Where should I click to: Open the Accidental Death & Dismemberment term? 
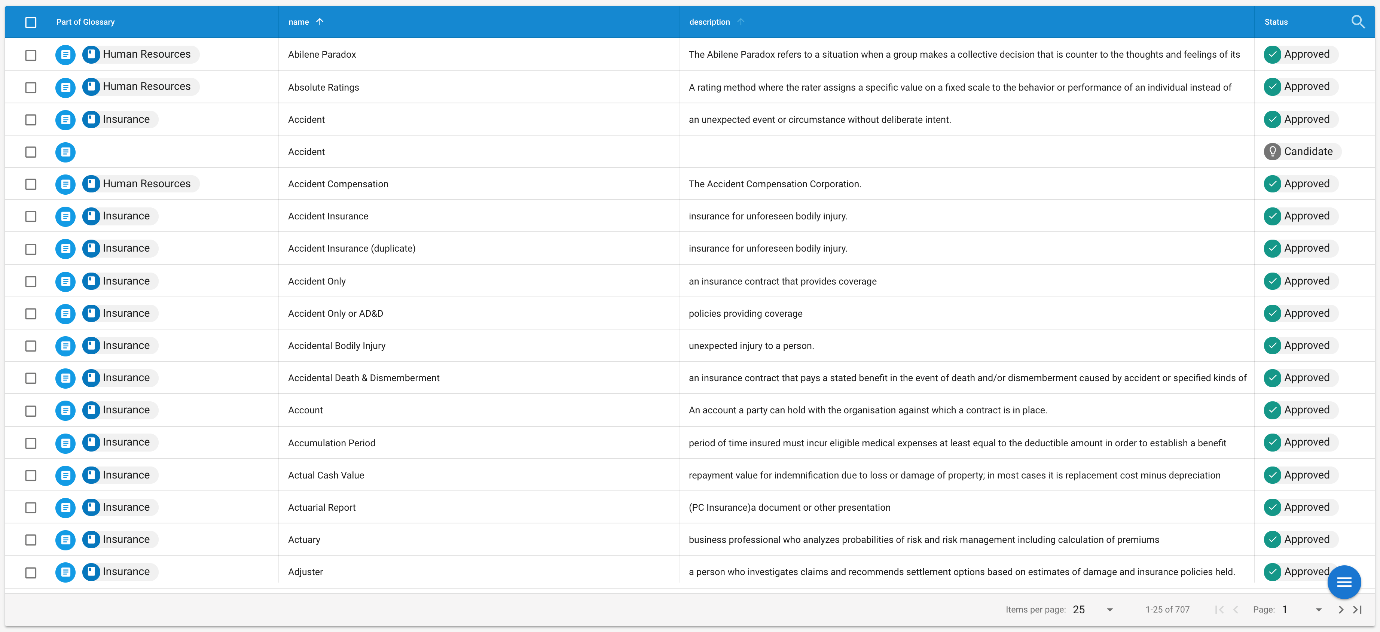[364, 378]
